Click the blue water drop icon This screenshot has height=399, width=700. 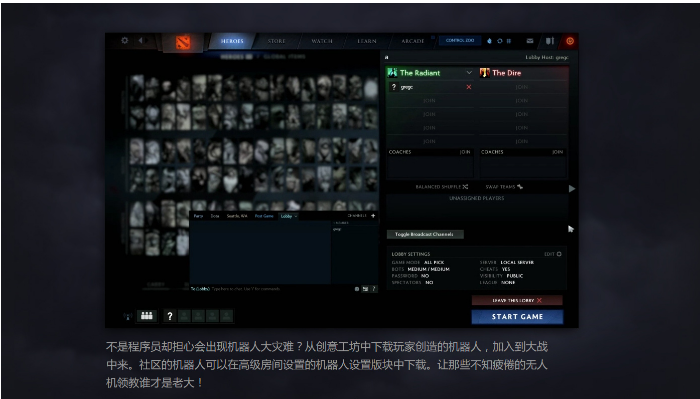[x=490, y=41]
